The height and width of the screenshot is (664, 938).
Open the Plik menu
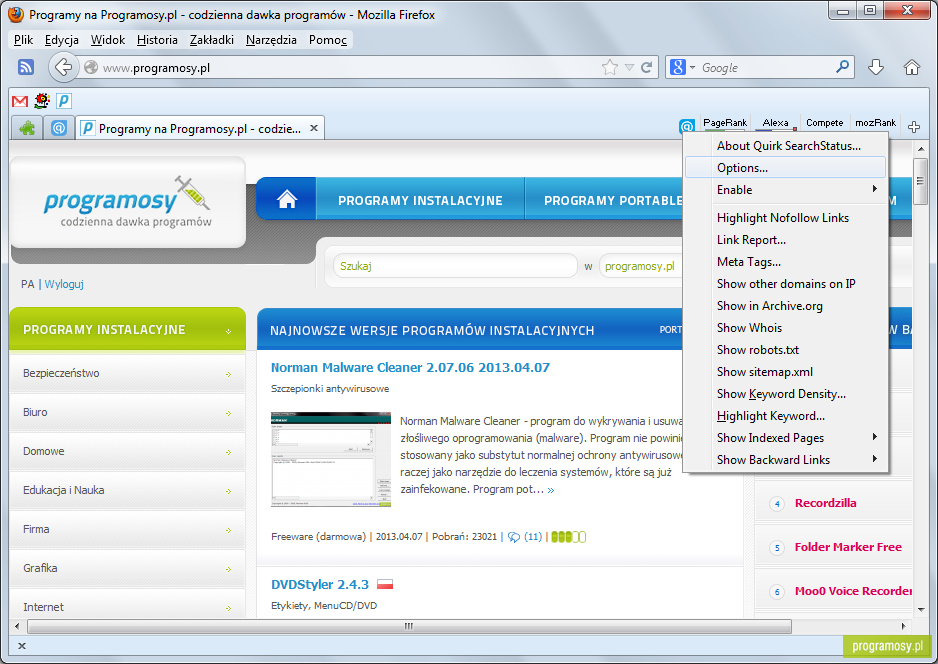[23, 39]
